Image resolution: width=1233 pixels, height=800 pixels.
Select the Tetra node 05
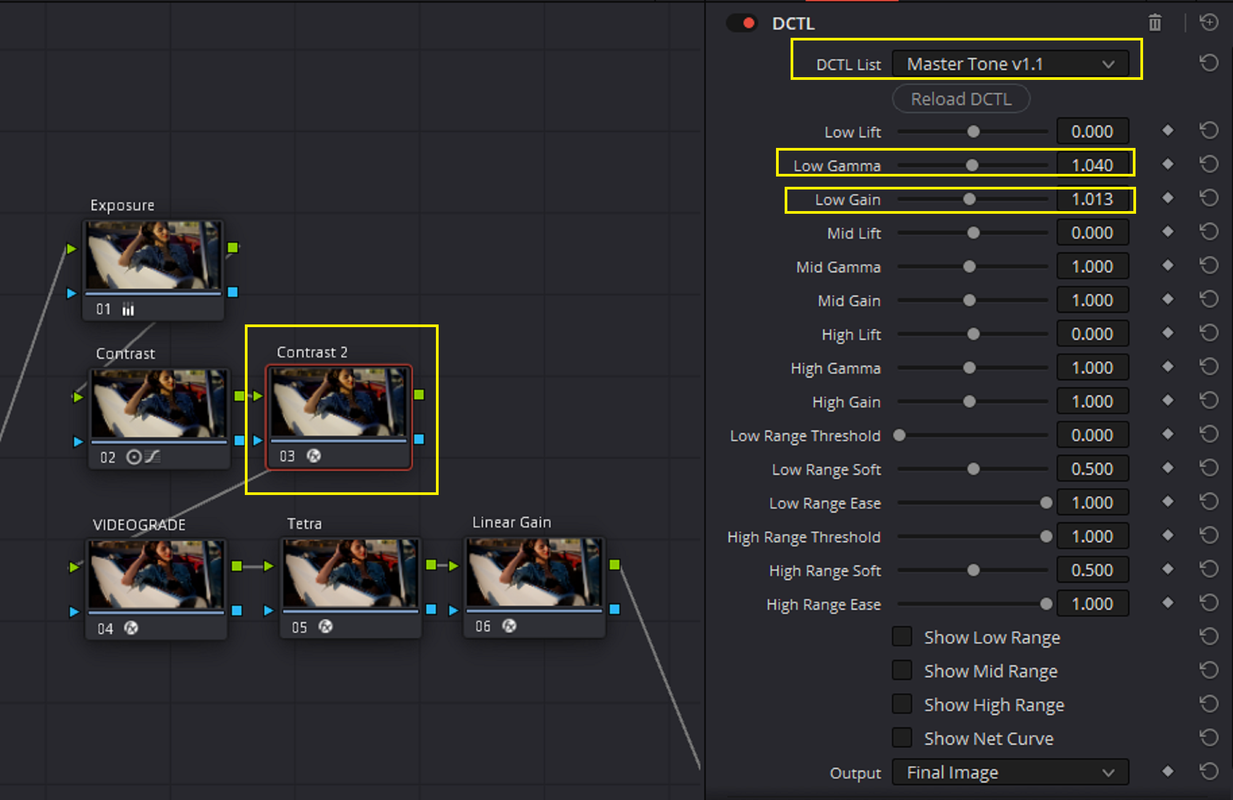(x=350, y=588)
